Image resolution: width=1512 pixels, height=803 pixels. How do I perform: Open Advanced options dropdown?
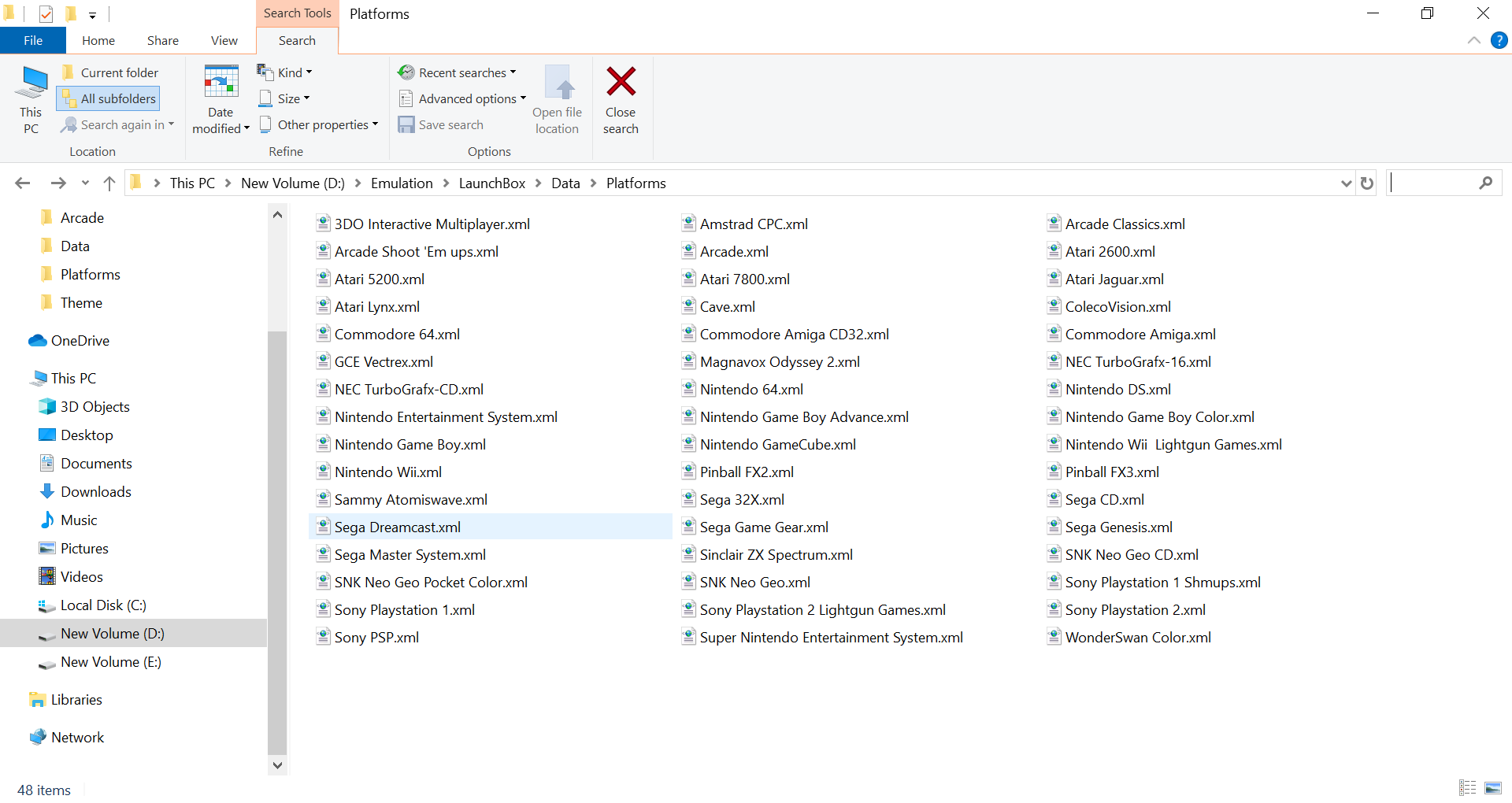[x=461, y=98]
